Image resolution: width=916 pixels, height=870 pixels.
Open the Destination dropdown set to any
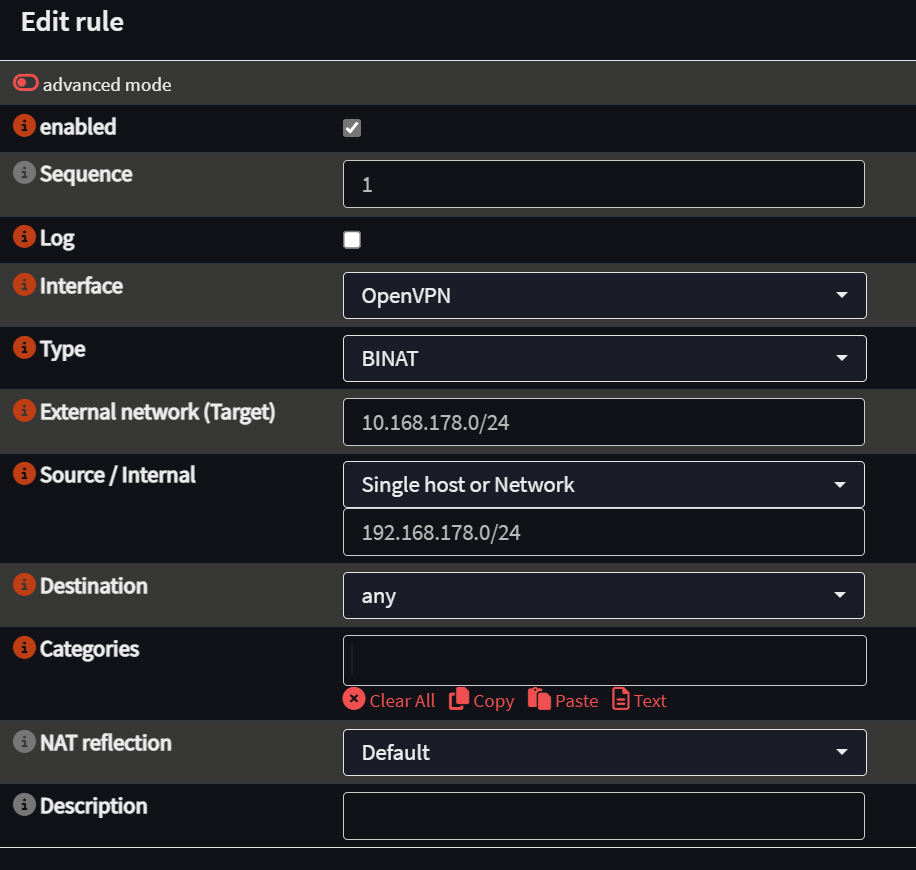point(603,595)
